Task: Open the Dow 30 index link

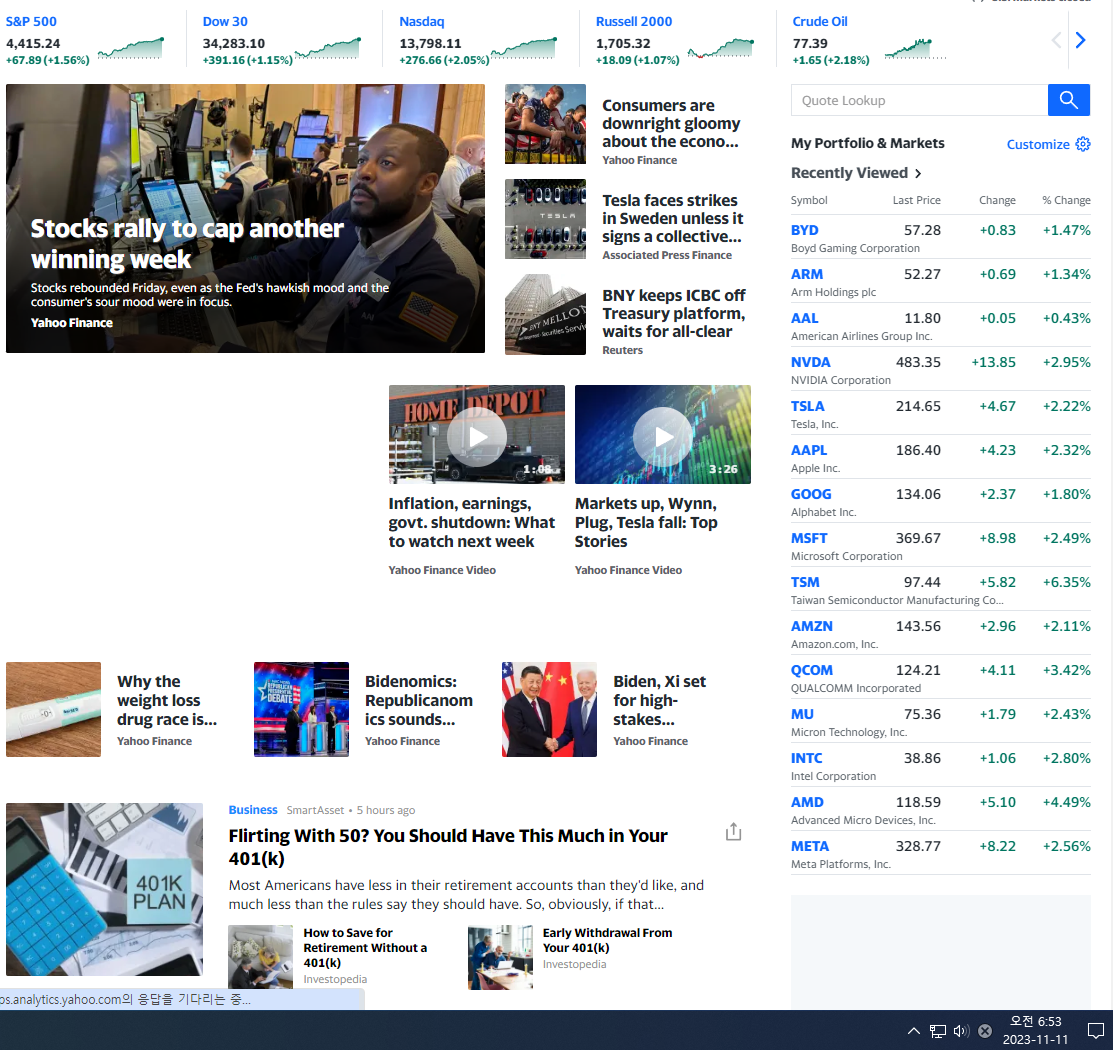Action: coord(225,21)
